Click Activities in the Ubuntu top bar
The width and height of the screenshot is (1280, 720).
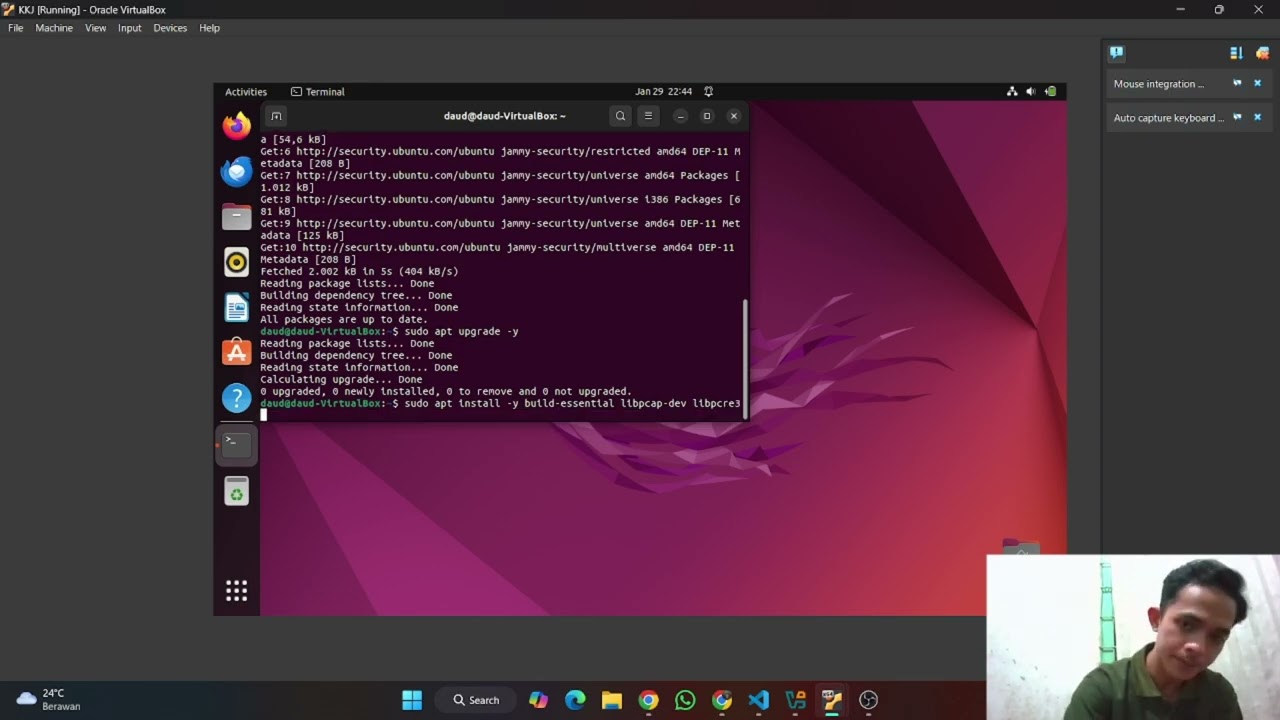pyautogui.click(x=246, y=91)
